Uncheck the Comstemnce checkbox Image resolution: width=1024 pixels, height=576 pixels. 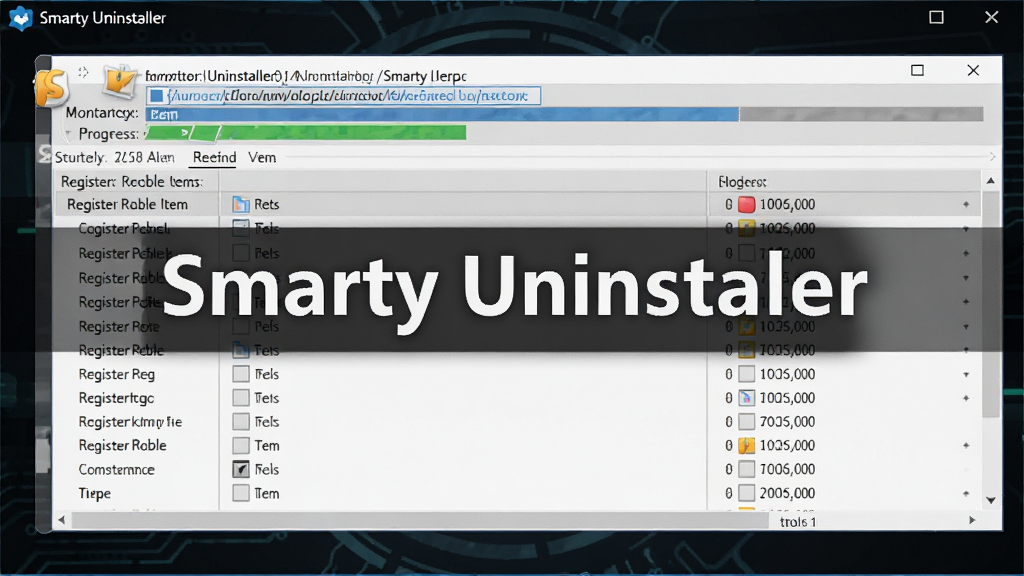click(x=241, y=470)
